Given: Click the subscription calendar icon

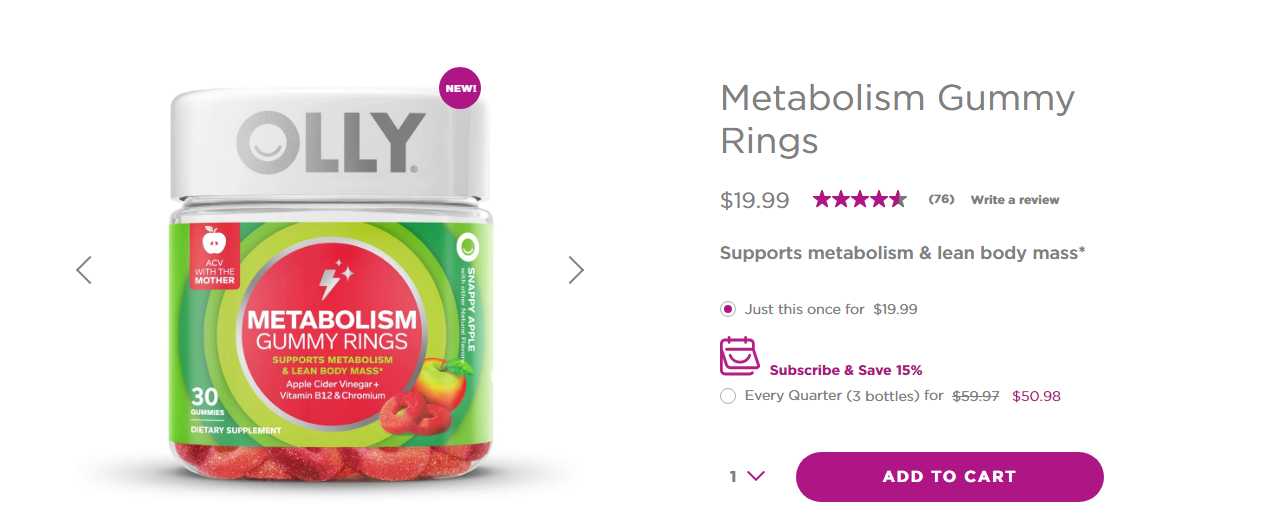Looking at the screenshot, I should click(x=740, y=356).
